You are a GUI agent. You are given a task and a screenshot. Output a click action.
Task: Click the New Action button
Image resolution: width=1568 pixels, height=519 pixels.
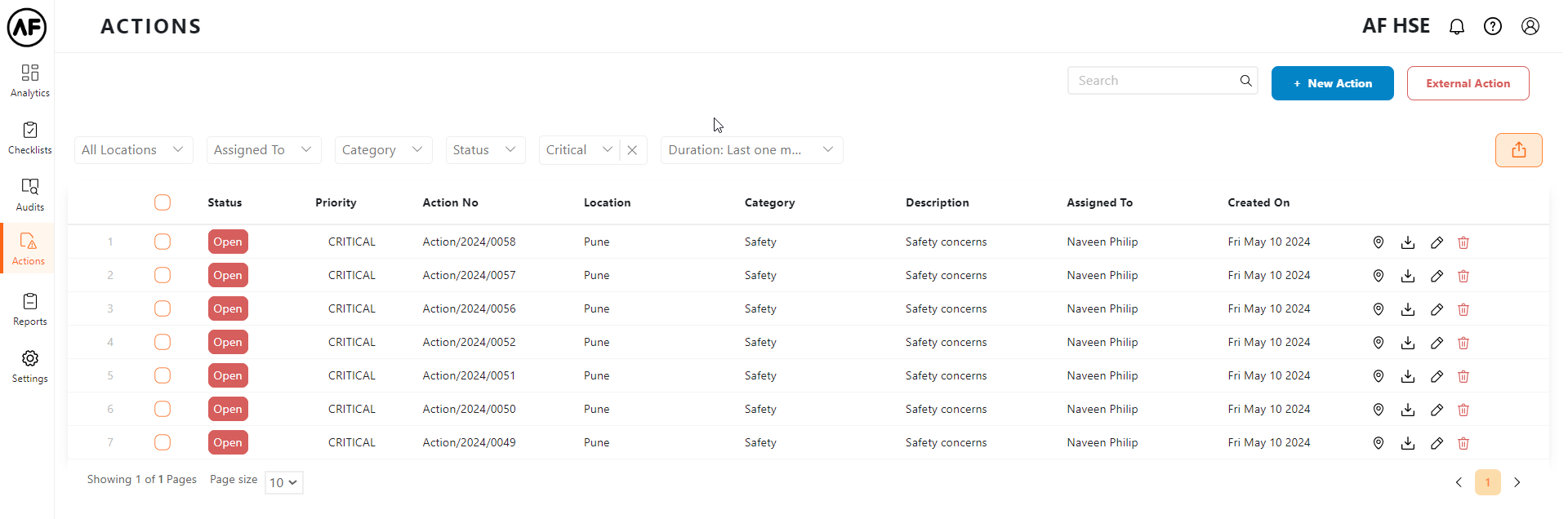(1332, 83)
